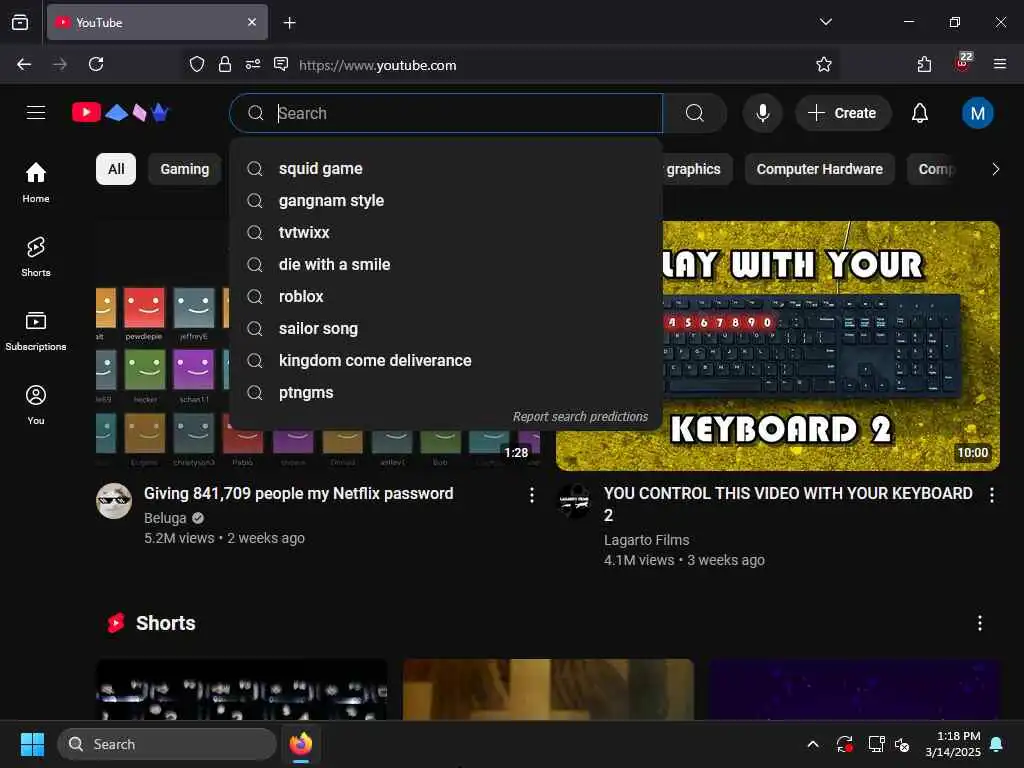Open the notifications bell
Screen dimensions: 1024x768
pyautogui.click(x=920, y=113)
